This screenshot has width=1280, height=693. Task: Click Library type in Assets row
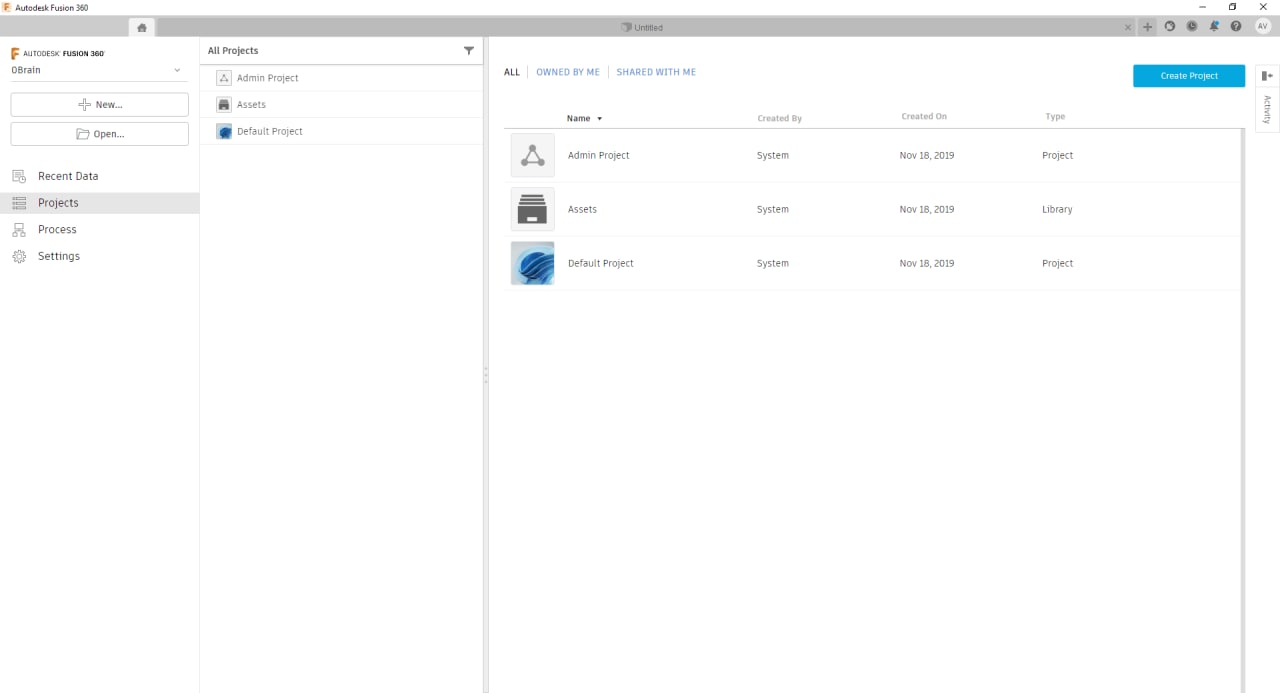pos(1057,210)
